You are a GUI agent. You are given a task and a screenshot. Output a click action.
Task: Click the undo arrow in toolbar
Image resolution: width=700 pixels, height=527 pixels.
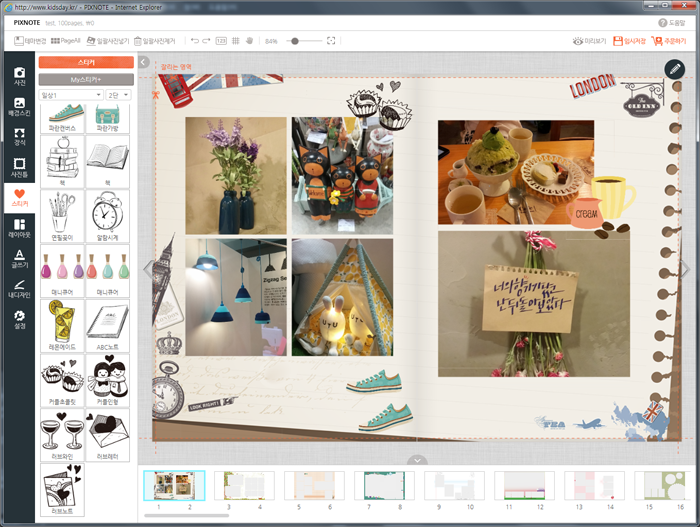pos(194,41)
